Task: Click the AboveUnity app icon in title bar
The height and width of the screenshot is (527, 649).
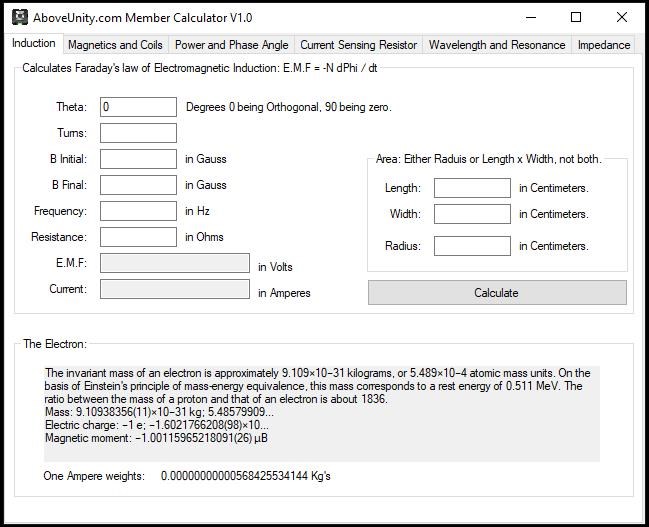Action: (20, 17)
